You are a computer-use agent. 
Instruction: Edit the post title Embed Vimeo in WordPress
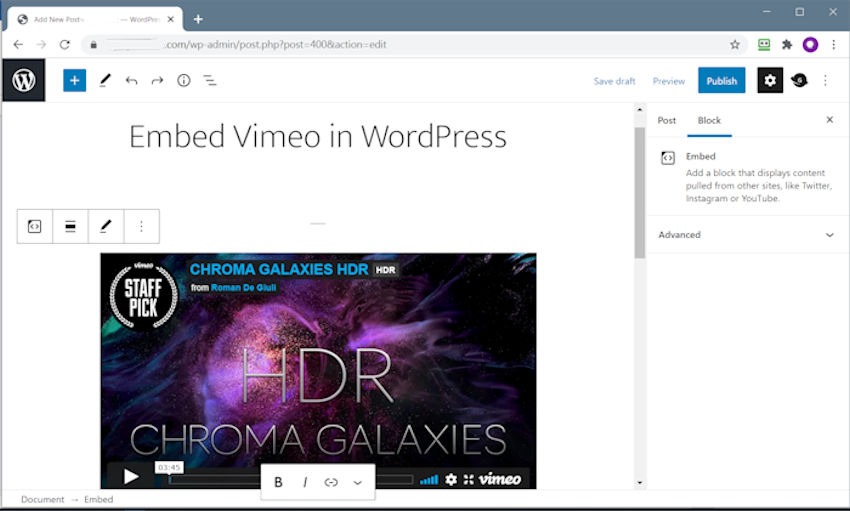tap(318, 136)
